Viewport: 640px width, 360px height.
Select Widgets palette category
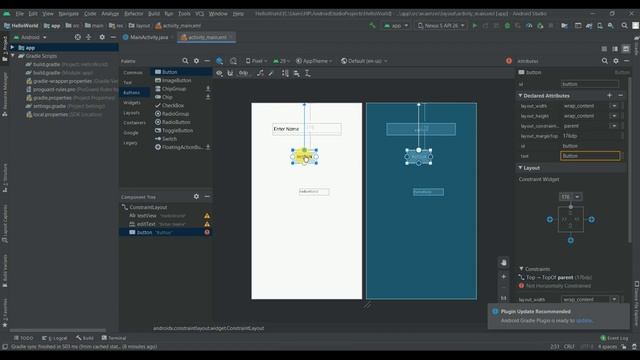click(x=132, y=102)
